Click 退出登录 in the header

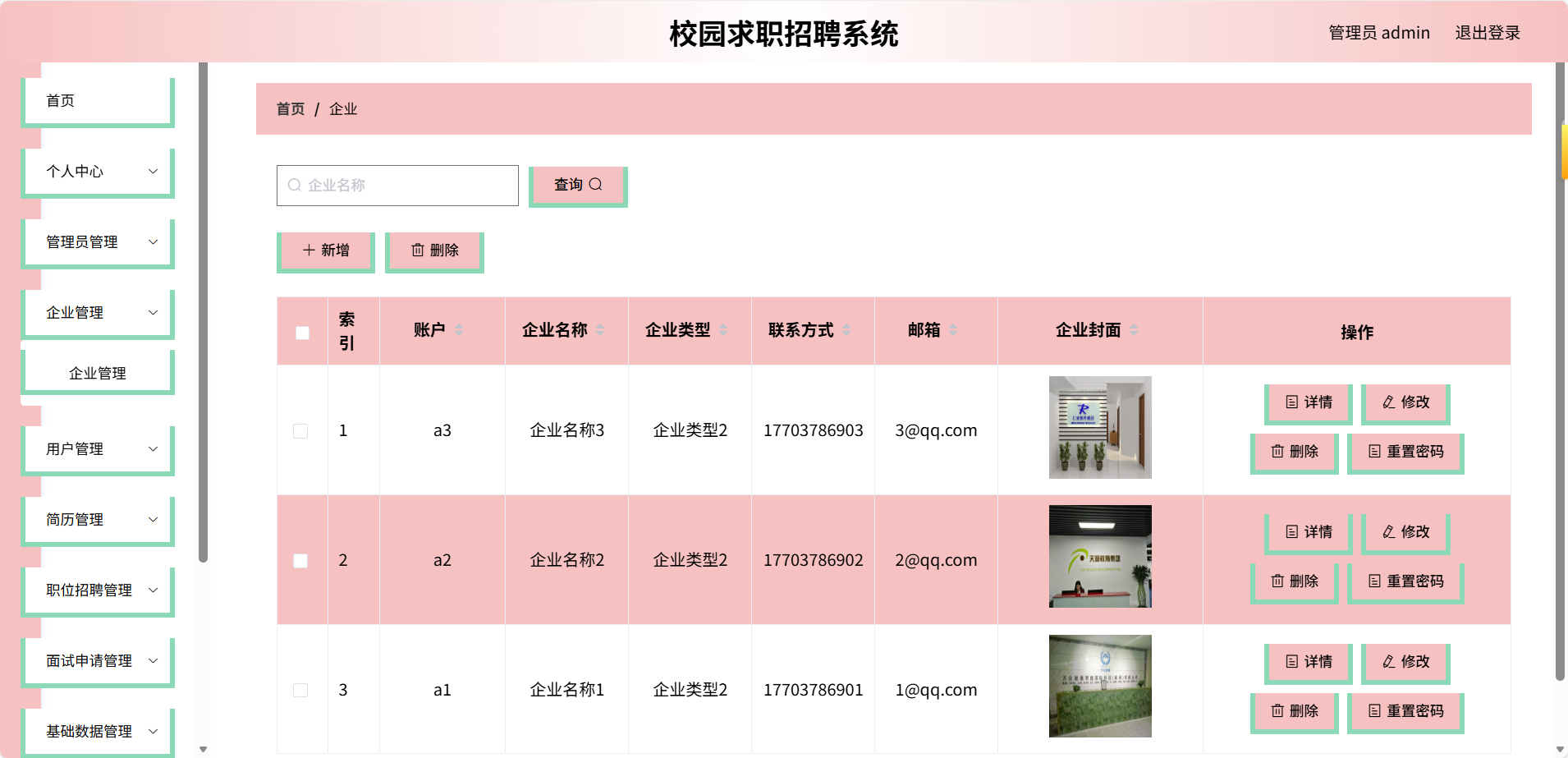click(1488, 33)
